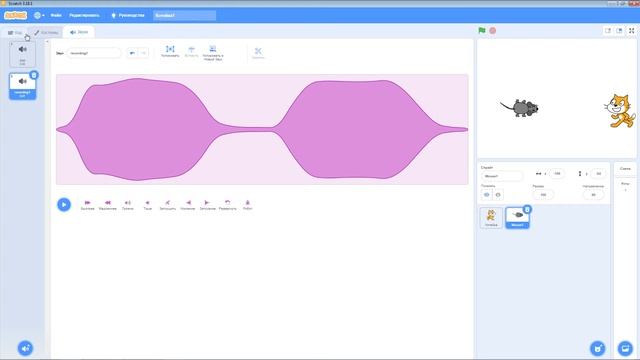Click the sprite size field
This screenshot has height=360, width=640.
tap(543, 195)
